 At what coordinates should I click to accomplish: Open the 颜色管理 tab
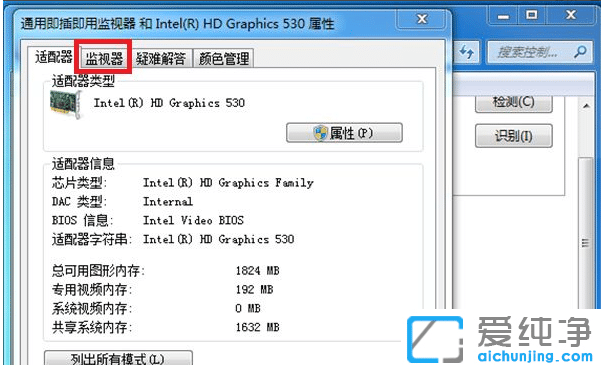click(x=223, y=59)
